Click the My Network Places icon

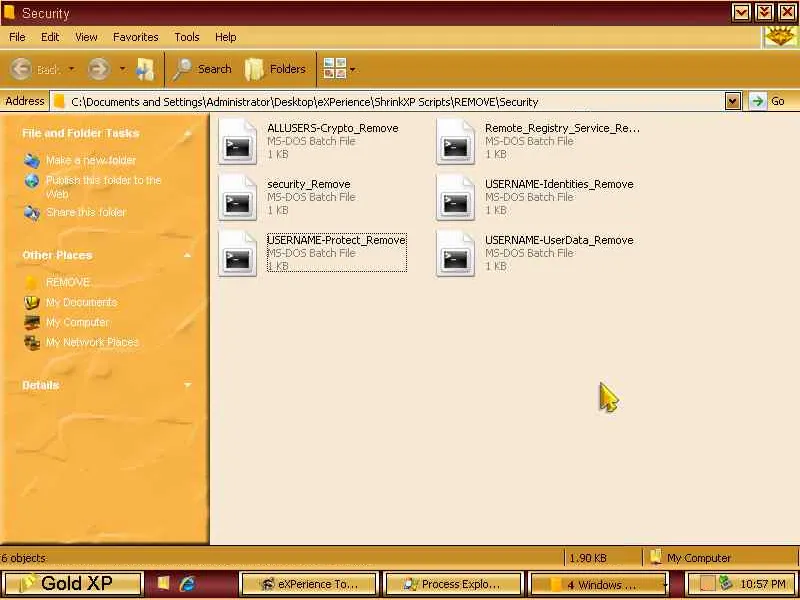(32, 342)
